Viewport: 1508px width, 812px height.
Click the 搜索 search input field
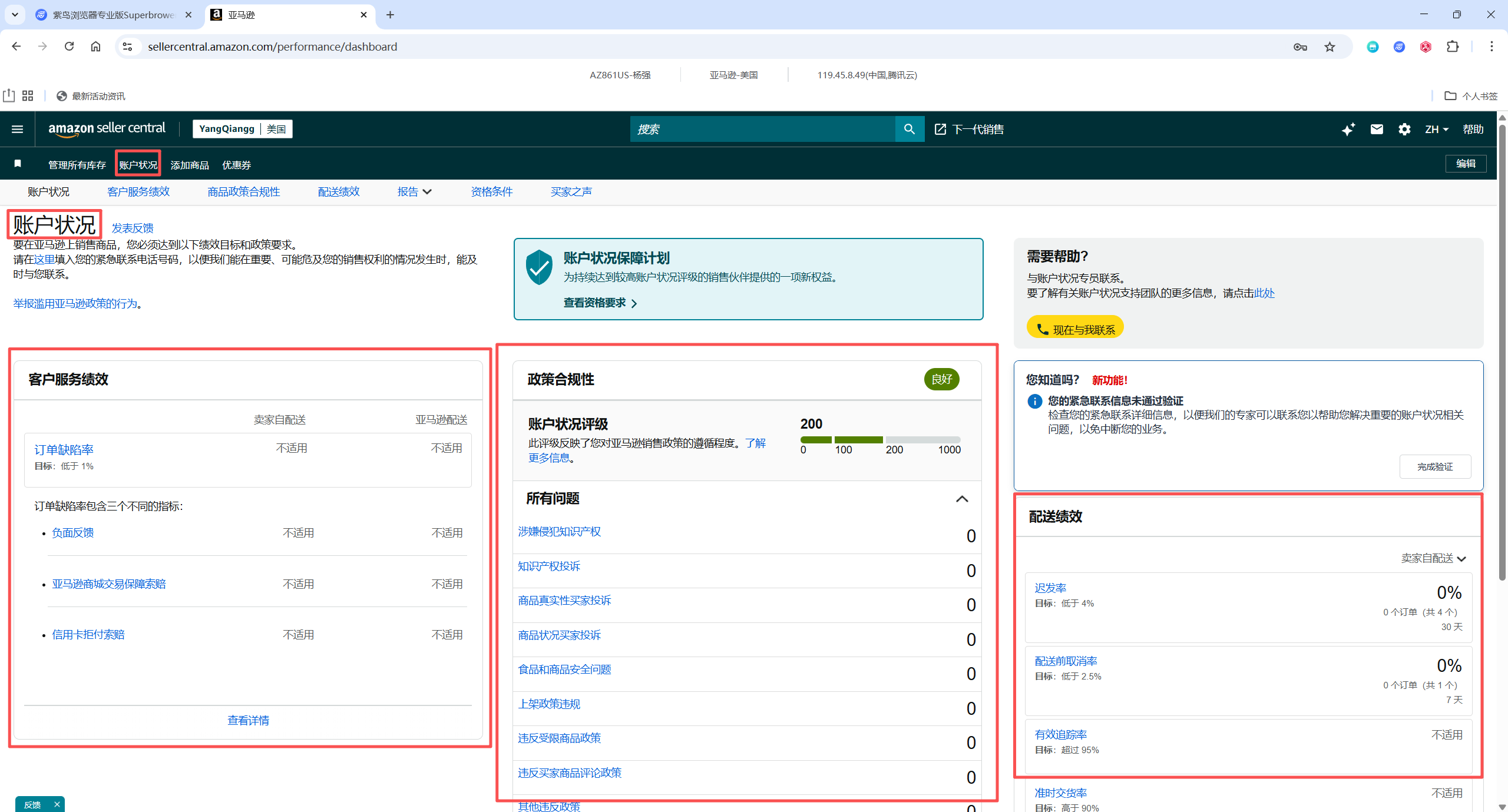tap(762, 129)
